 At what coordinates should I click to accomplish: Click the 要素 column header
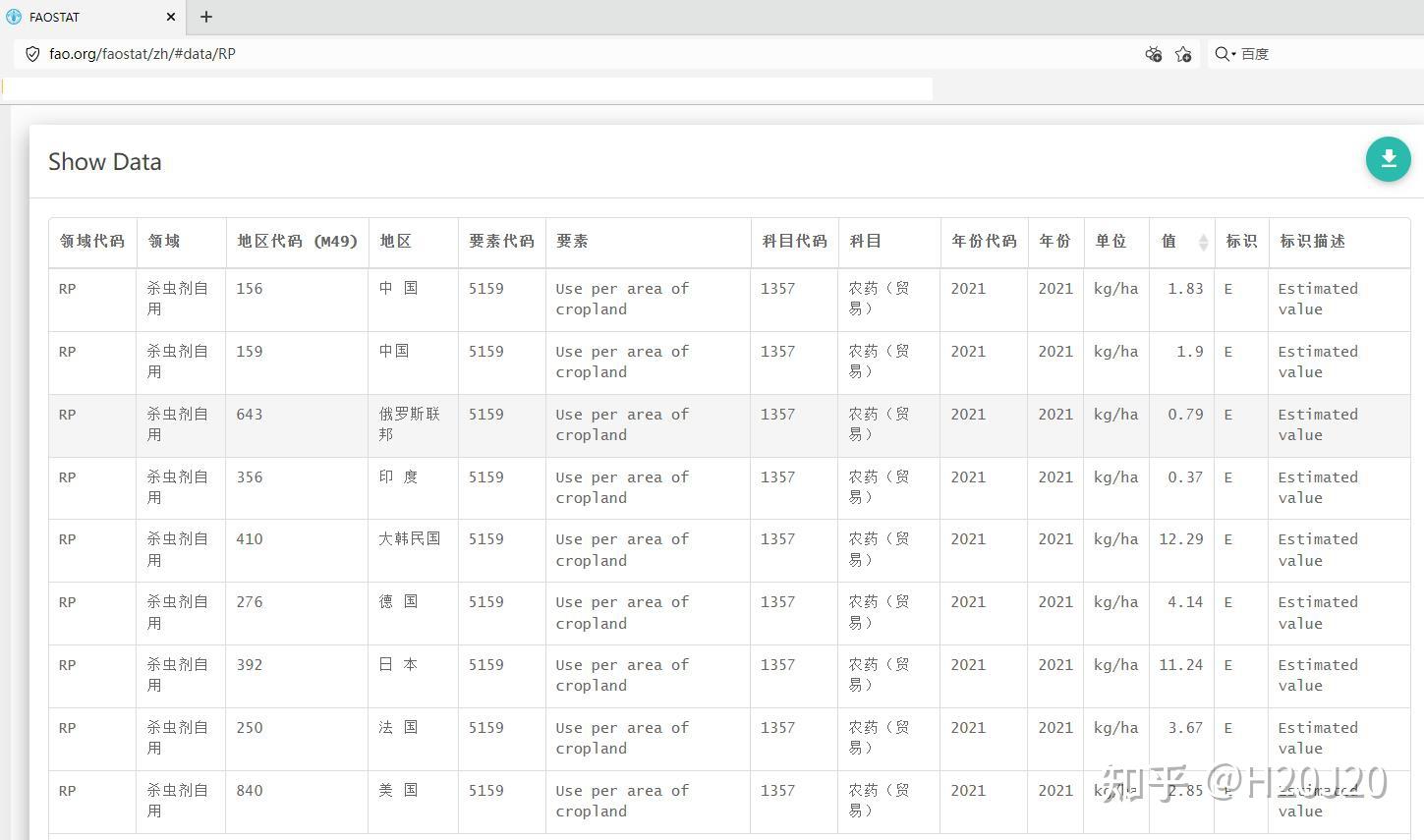tap(648, 242)
